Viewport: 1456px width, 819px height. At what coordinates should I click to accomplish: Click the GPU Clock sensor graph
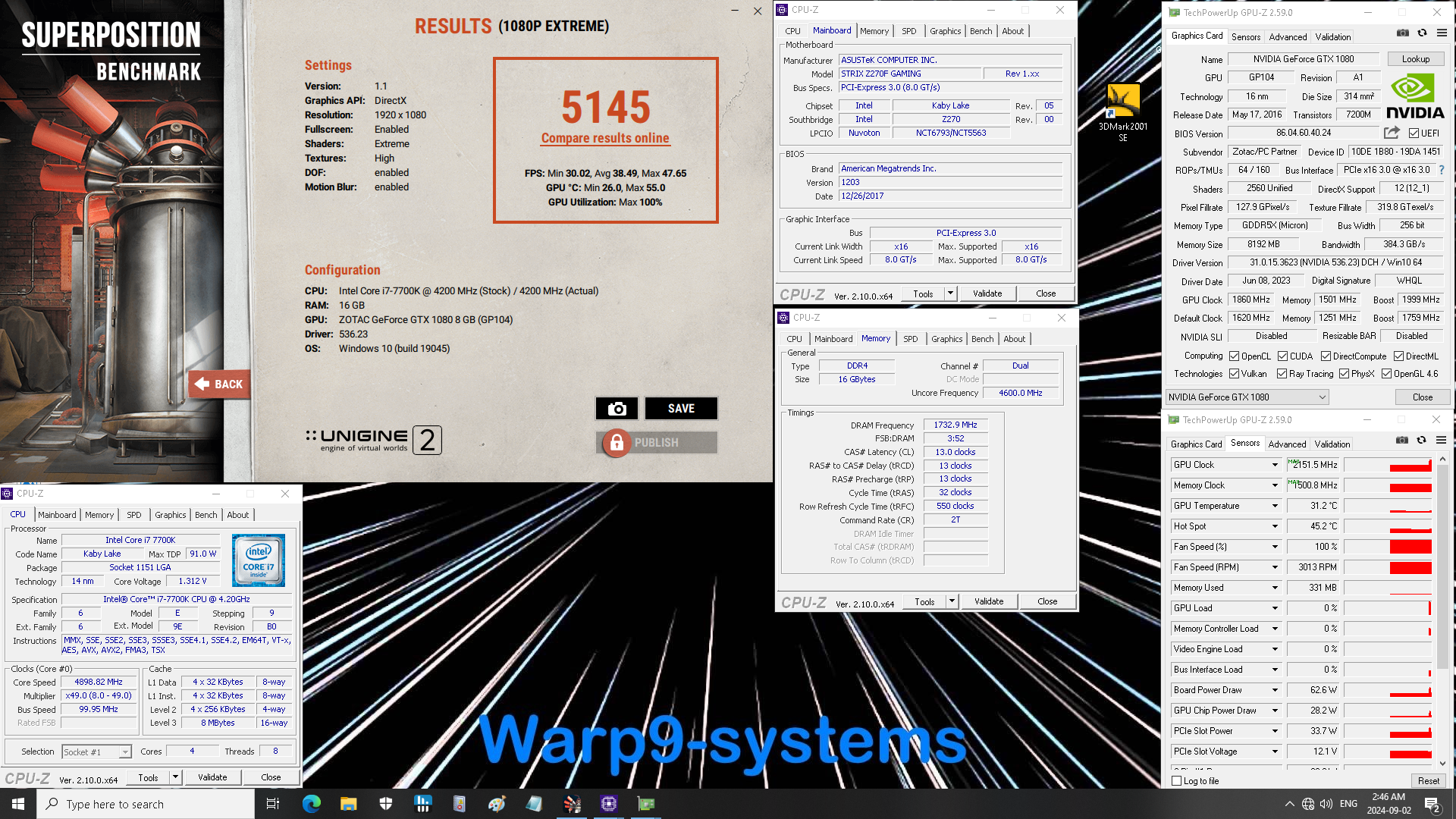coord(1388,465)
